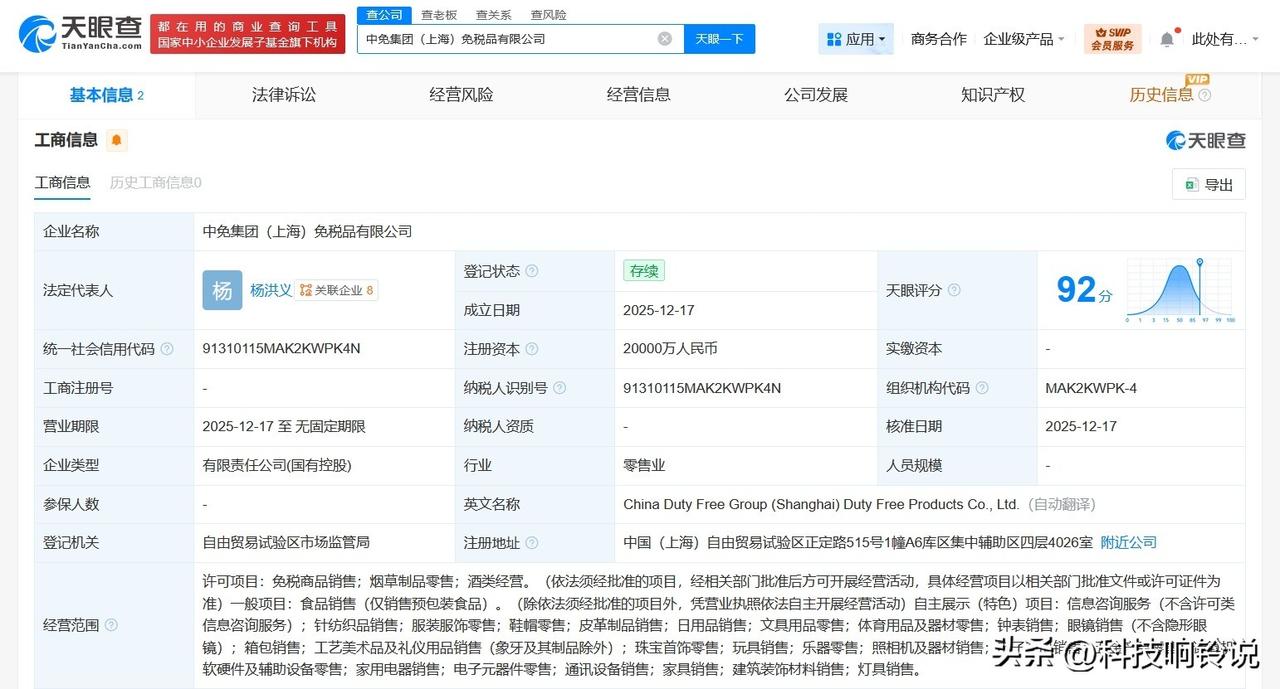The image size is (1280, 689).
Task: Switch to the 知识产权 tab
Action: 992,94
